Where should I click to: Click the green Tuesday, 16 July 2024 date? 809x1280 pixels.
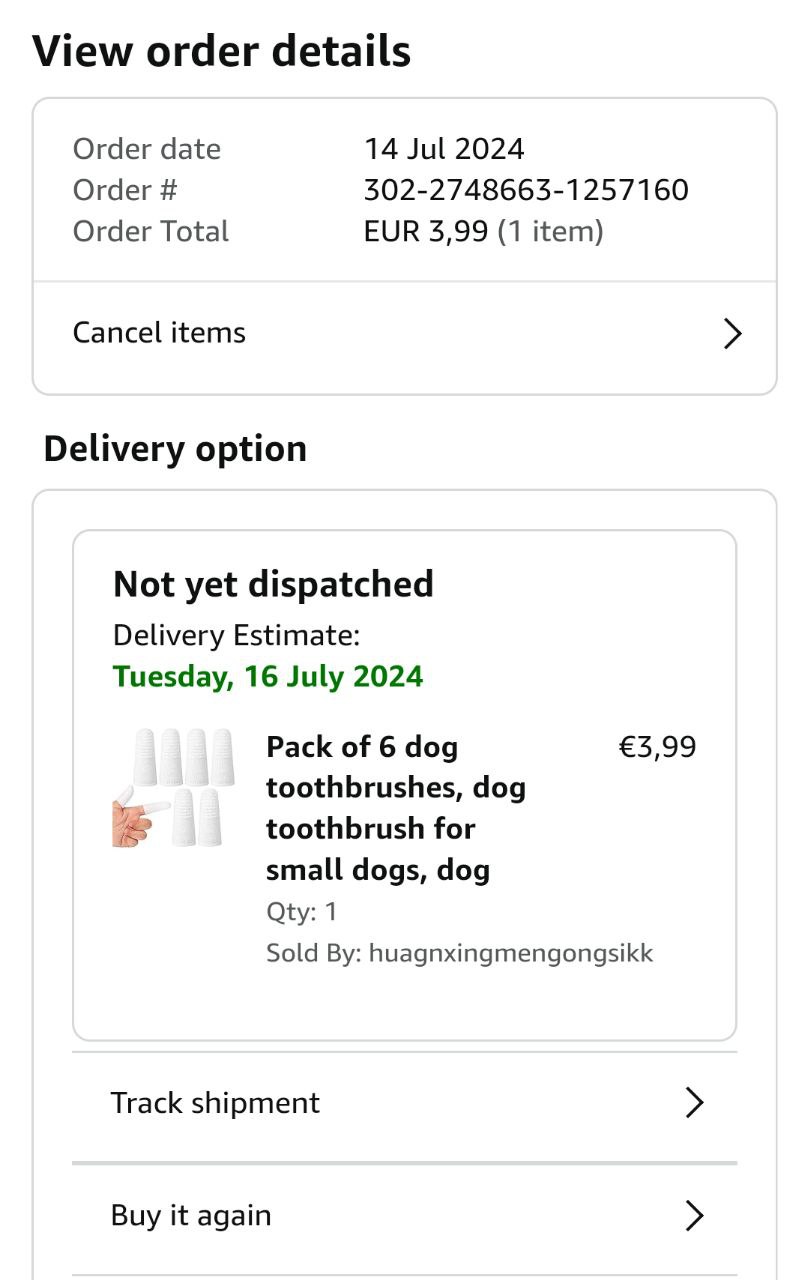tap(268, 677)
